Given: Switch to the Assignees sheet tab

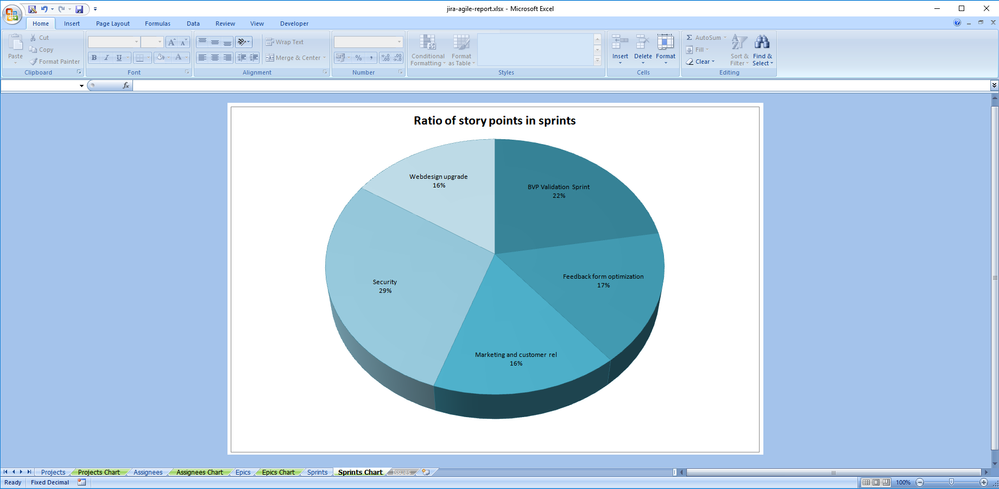Looking at the screenshot, I should point(148,472).
